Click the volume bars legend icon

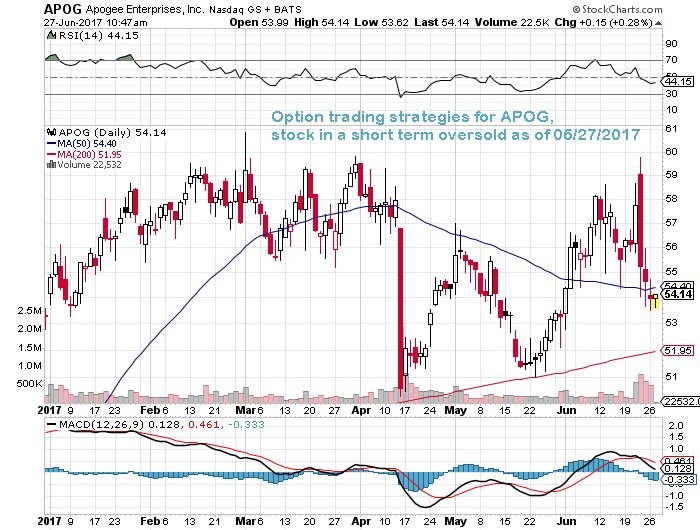(x=51, y=164)
